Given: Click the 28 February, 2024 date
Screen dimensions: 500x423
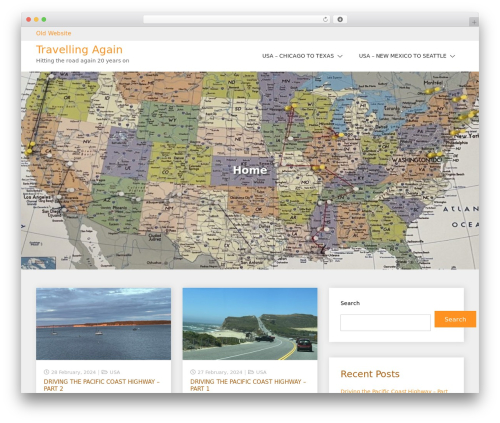Looking at the screenshot, I should (73, 372).
